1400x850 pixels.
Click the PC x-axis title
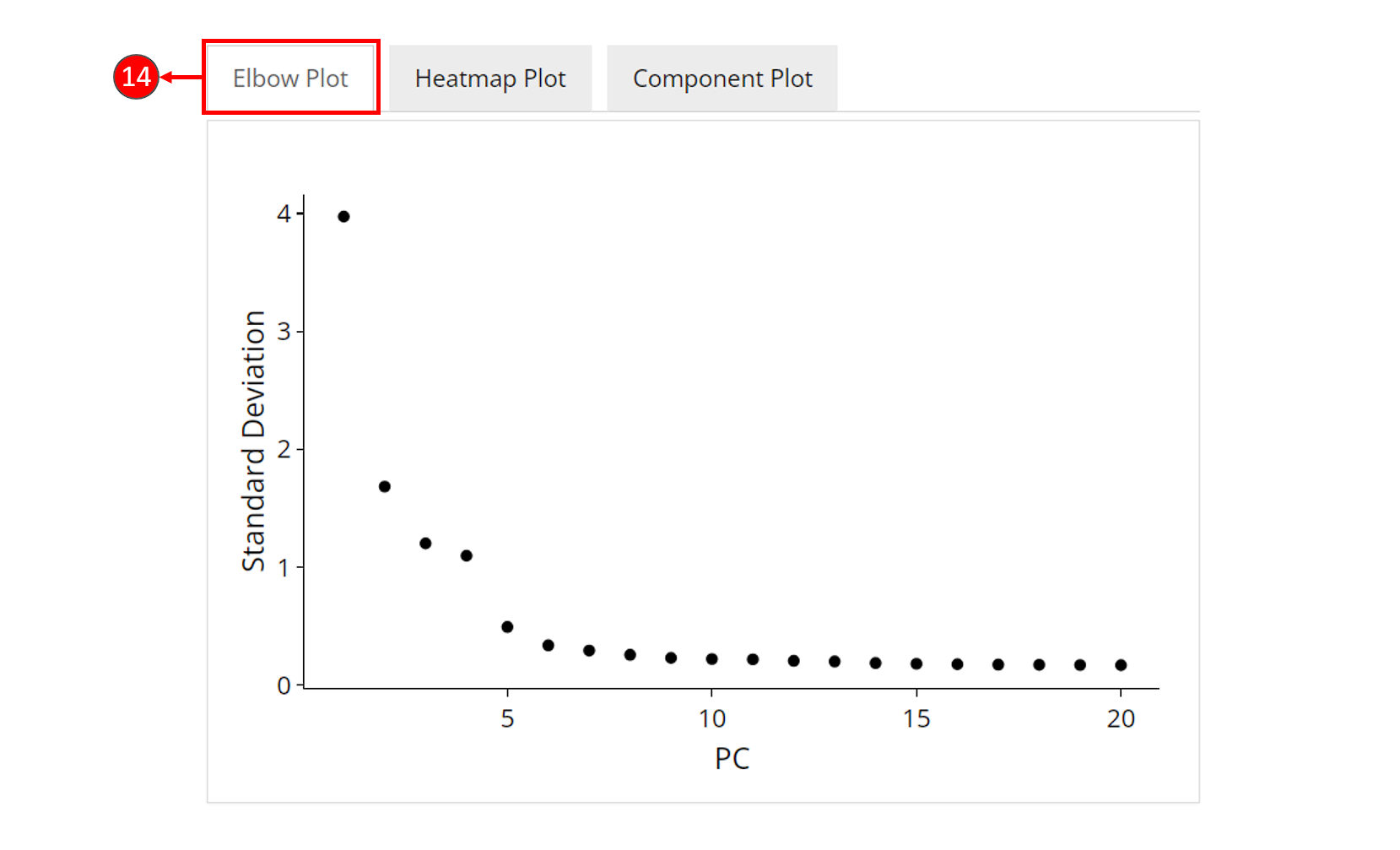(732, 758)
